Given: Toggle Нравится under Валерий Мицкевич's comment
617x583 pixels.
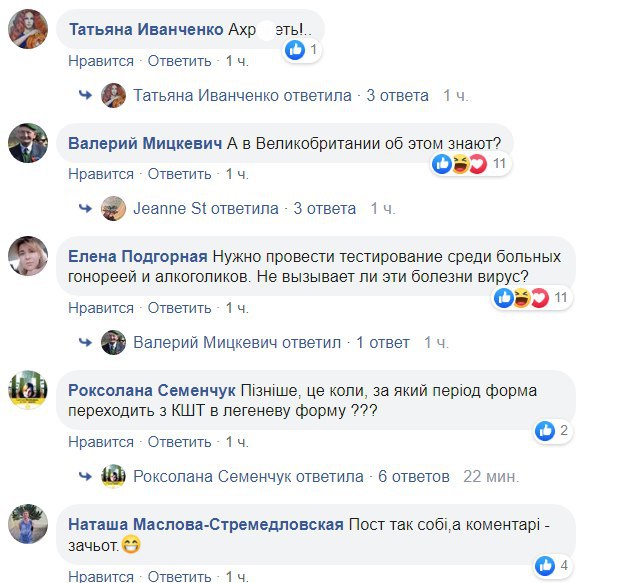Looking at the screenshot, I should (101, 174).
